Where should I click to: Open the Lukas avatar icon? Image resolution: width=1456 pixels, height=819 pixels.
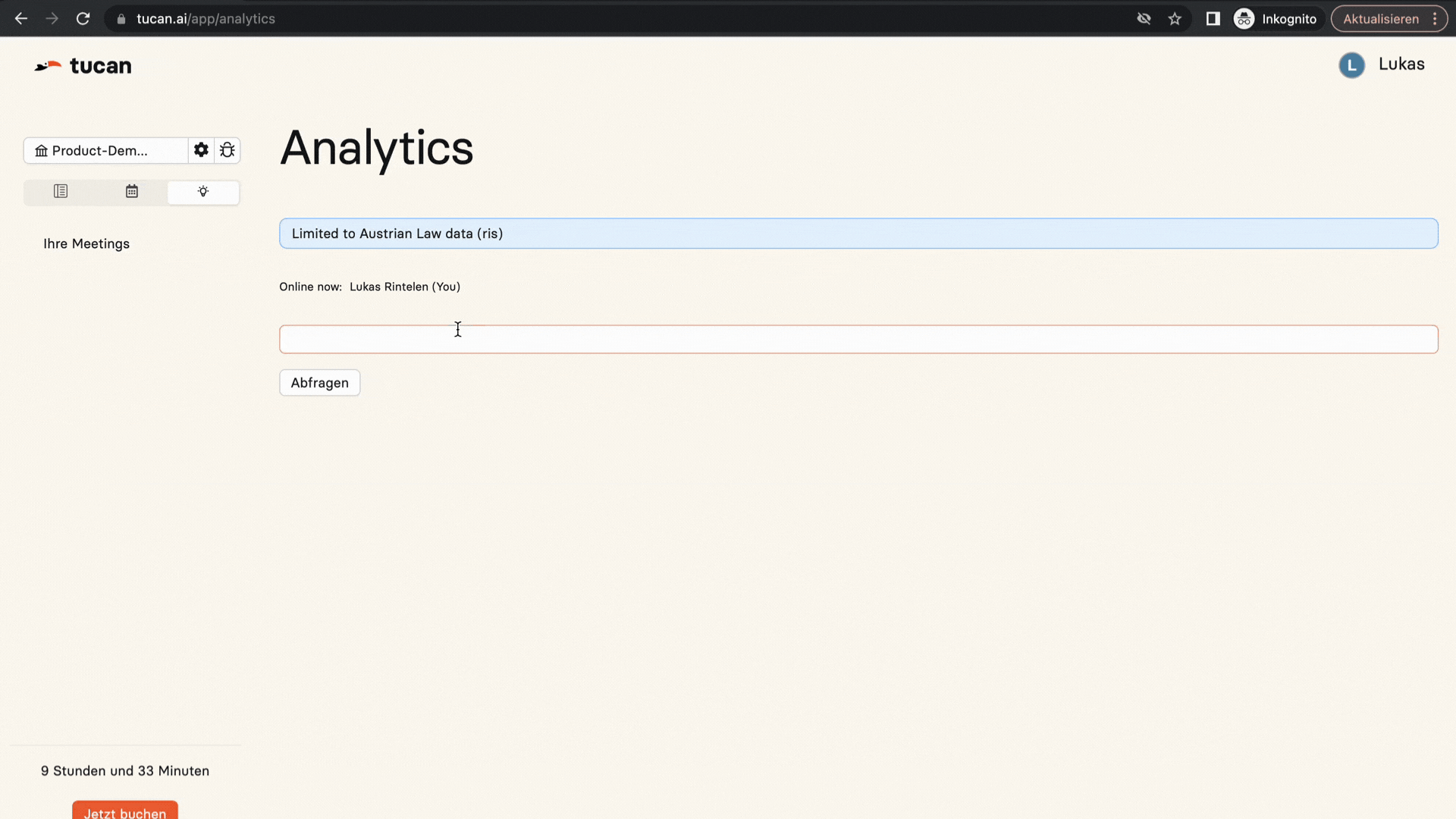click(1351, 65)
